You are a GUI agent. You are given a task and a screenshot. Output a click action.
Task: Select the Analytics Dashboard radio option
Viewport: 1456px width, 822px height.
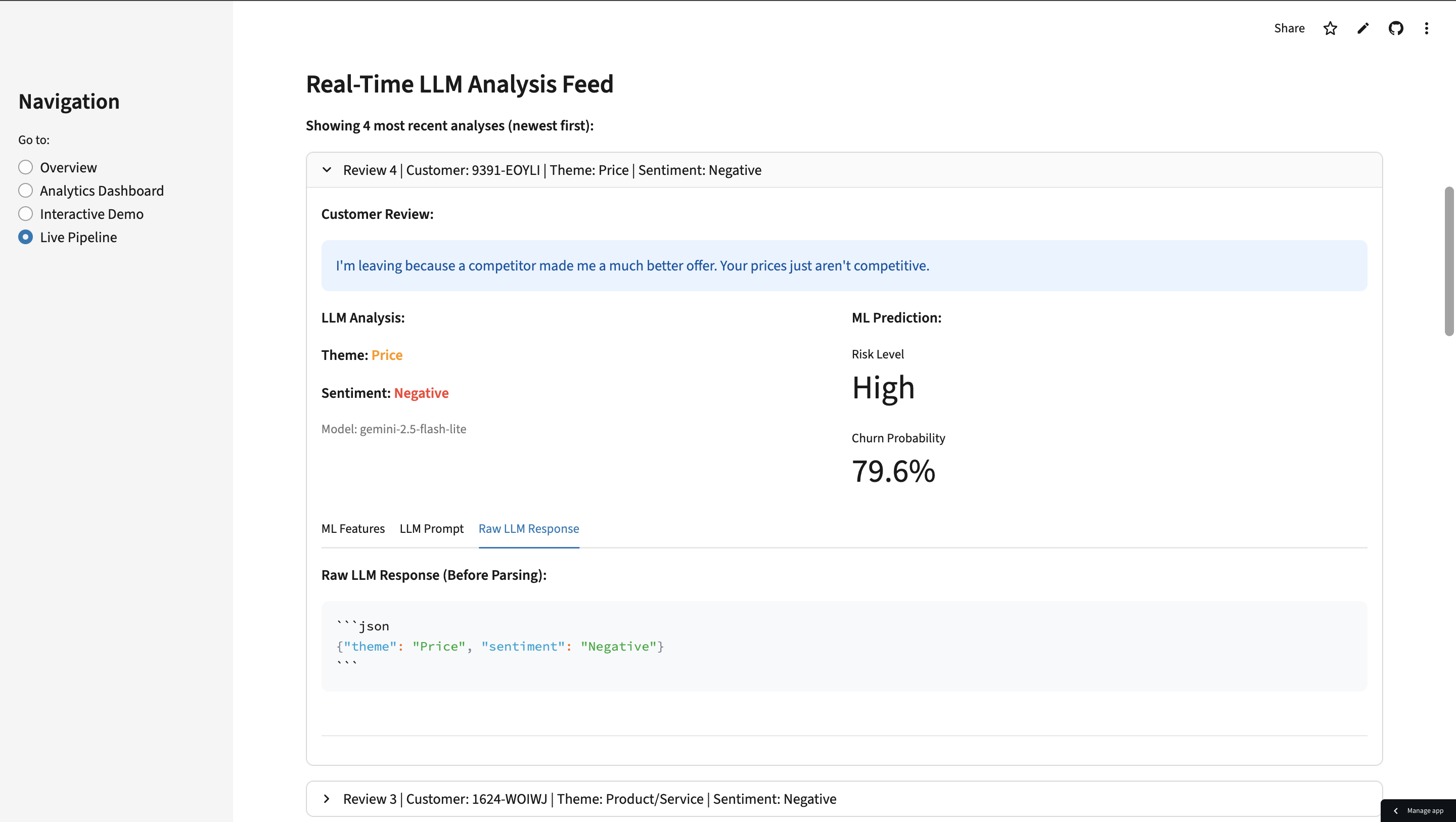coord(25,191)
